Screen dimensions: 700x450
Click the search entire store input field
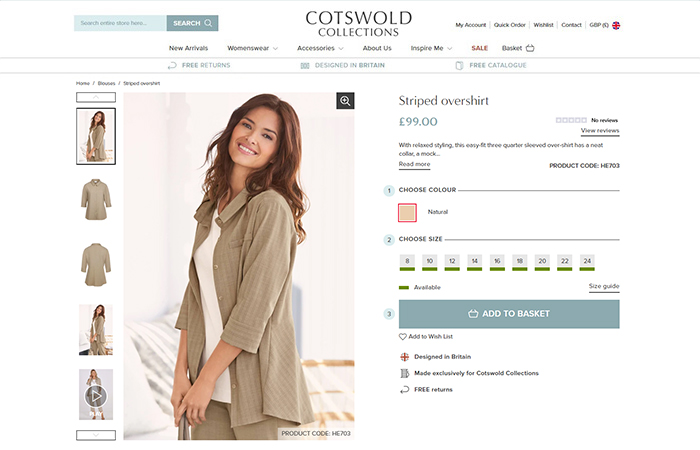coord(120,23)
